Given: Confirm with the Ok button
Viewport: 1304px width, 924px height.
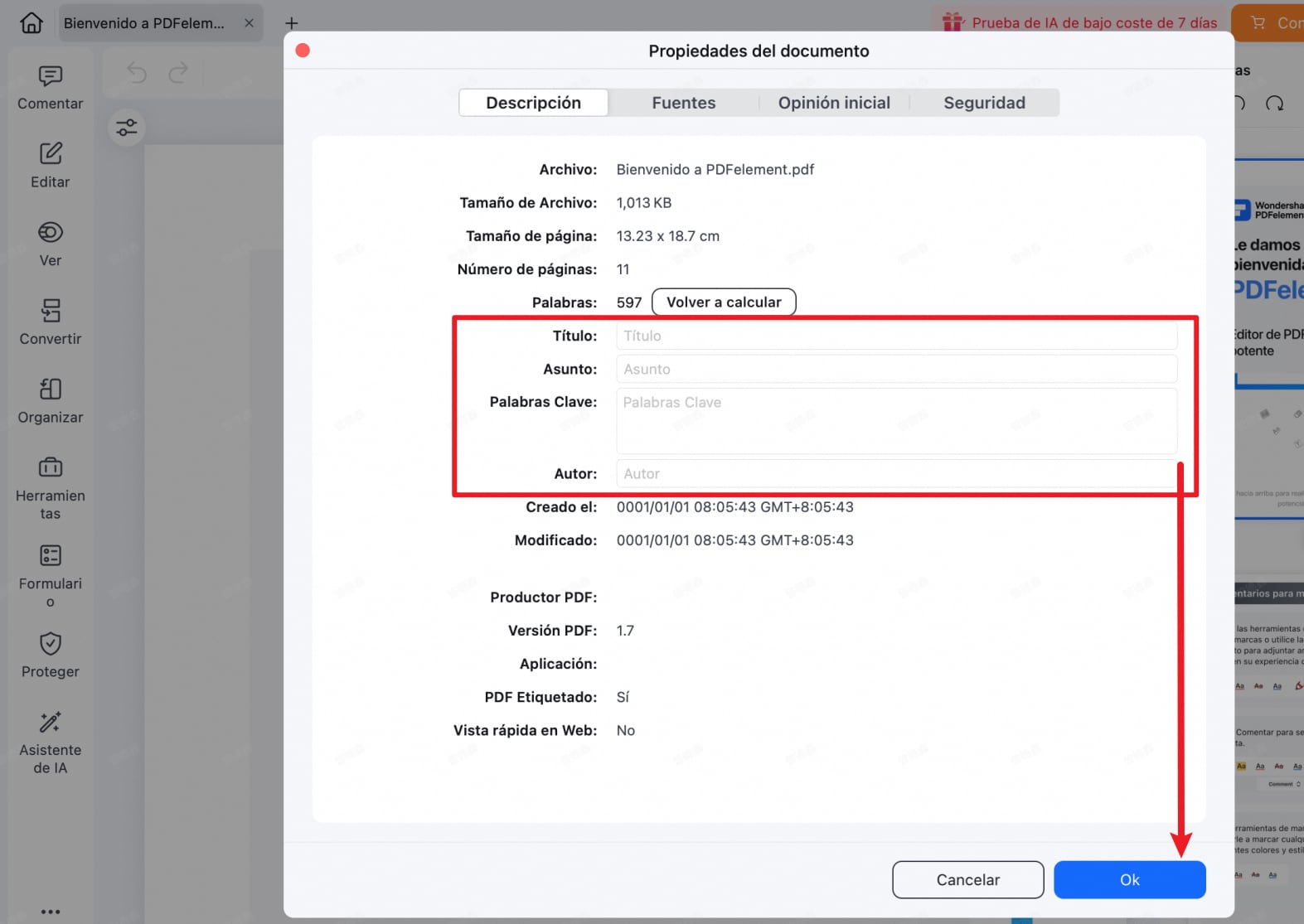Looking at the screenshot, I should 1129,879.
